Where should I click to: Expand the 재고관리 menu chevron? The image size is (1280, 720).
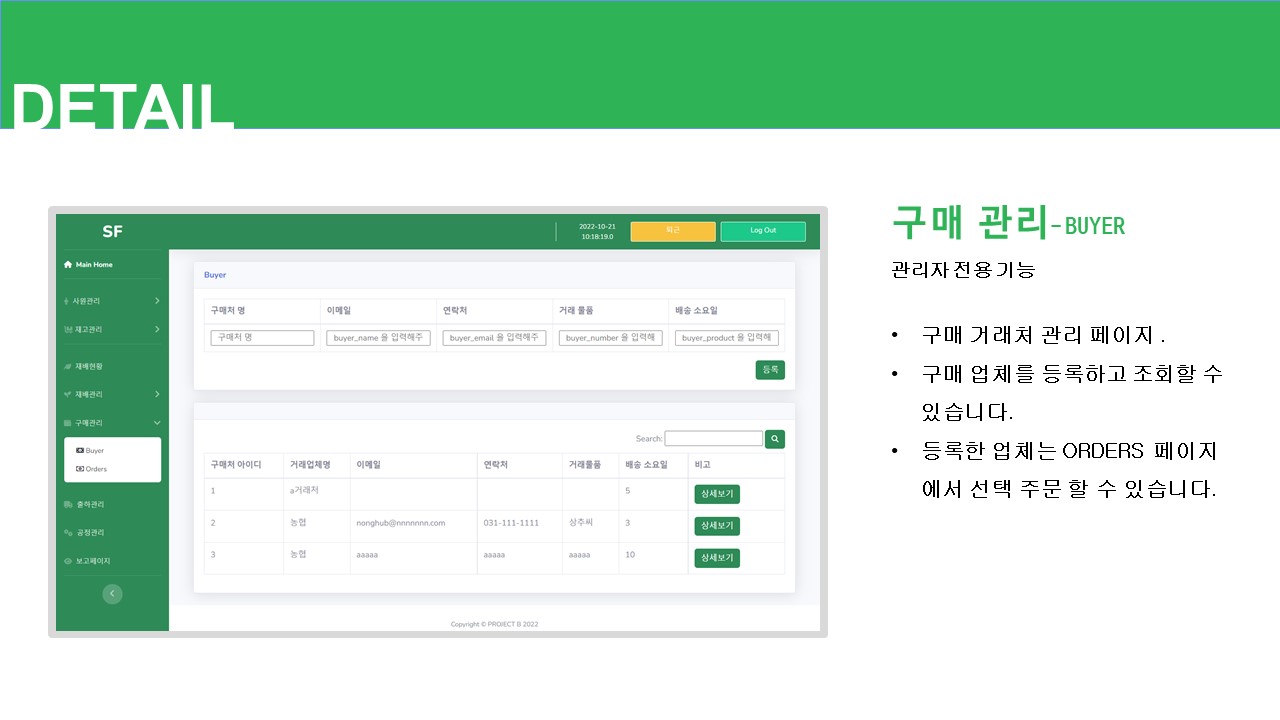coord(157,329)
